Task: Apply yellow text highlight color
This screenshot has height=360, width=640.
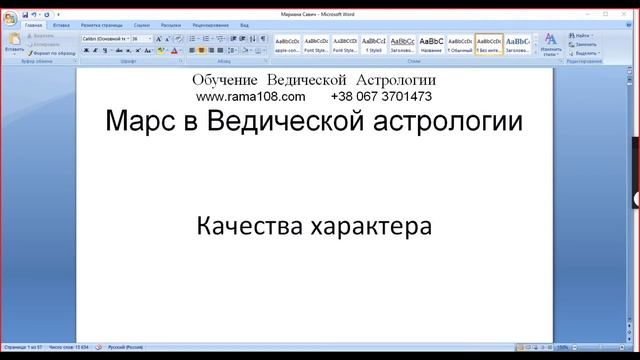Action: [160, 51]
